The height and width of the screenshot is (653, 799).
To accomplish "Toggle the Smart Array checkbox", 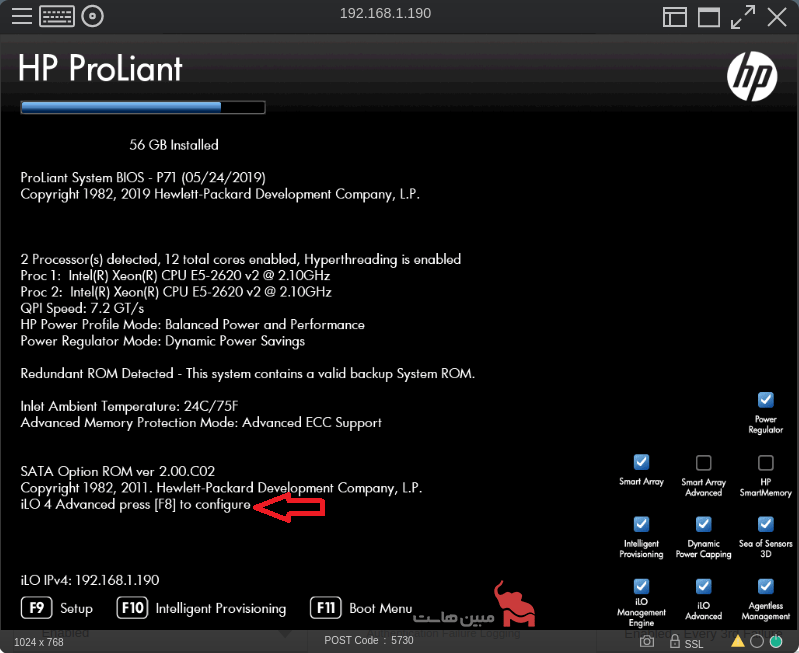I will (641, 462).
